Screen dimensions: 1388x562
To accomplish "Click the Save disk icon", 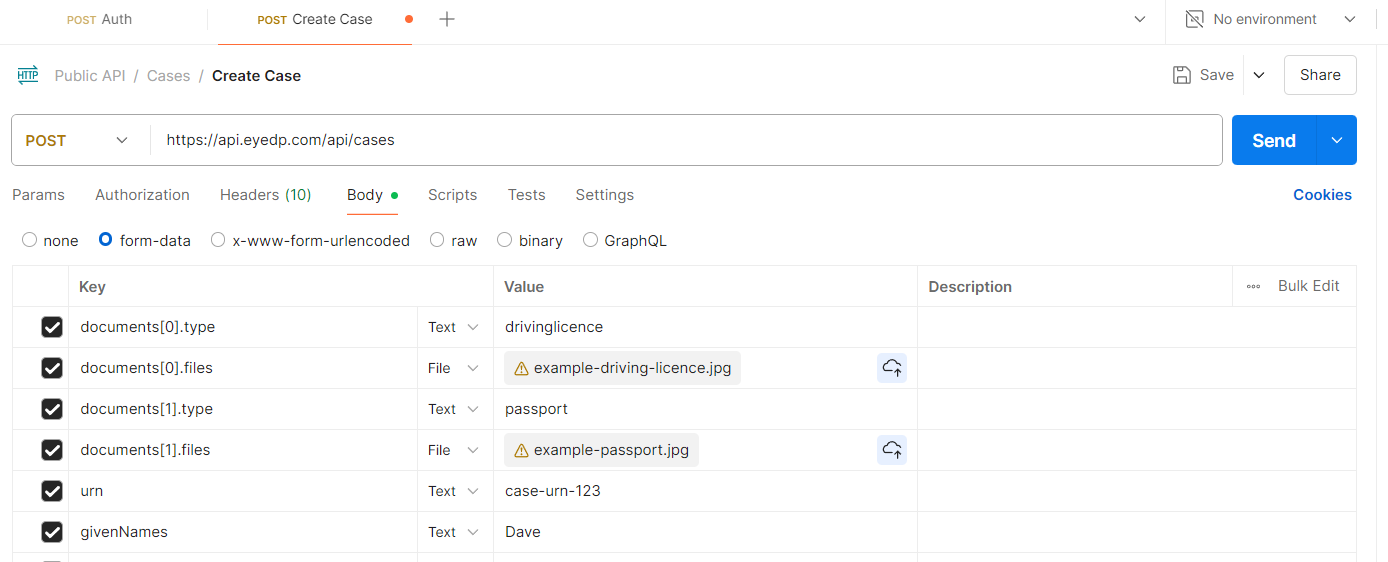I will click(x=1181, y=75).
